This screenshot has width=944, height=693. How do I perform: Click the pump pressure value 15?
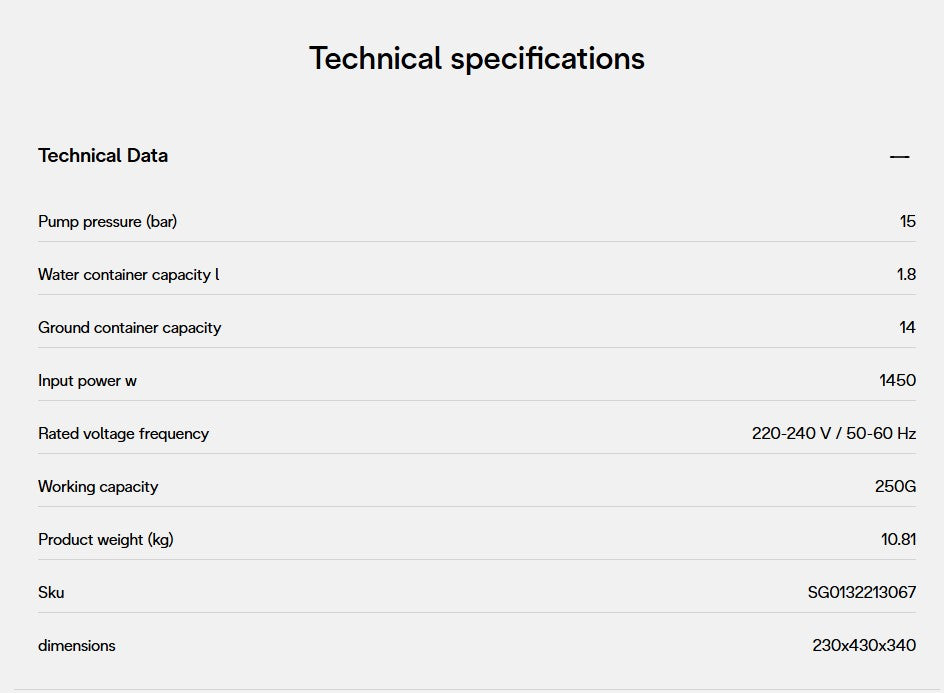click(907, 222)
